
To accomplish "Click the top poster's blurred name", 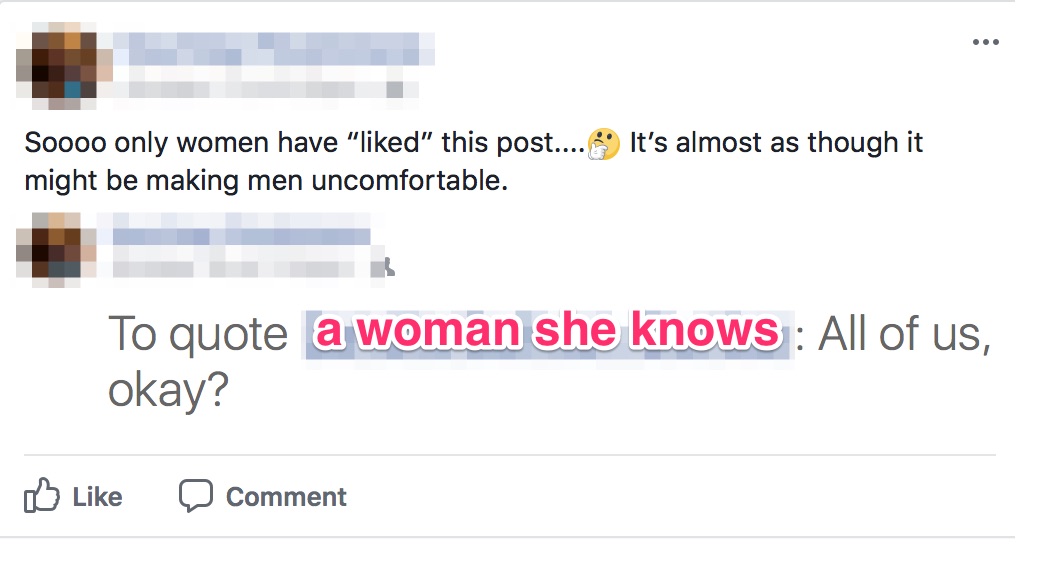I will coord(270,46).
